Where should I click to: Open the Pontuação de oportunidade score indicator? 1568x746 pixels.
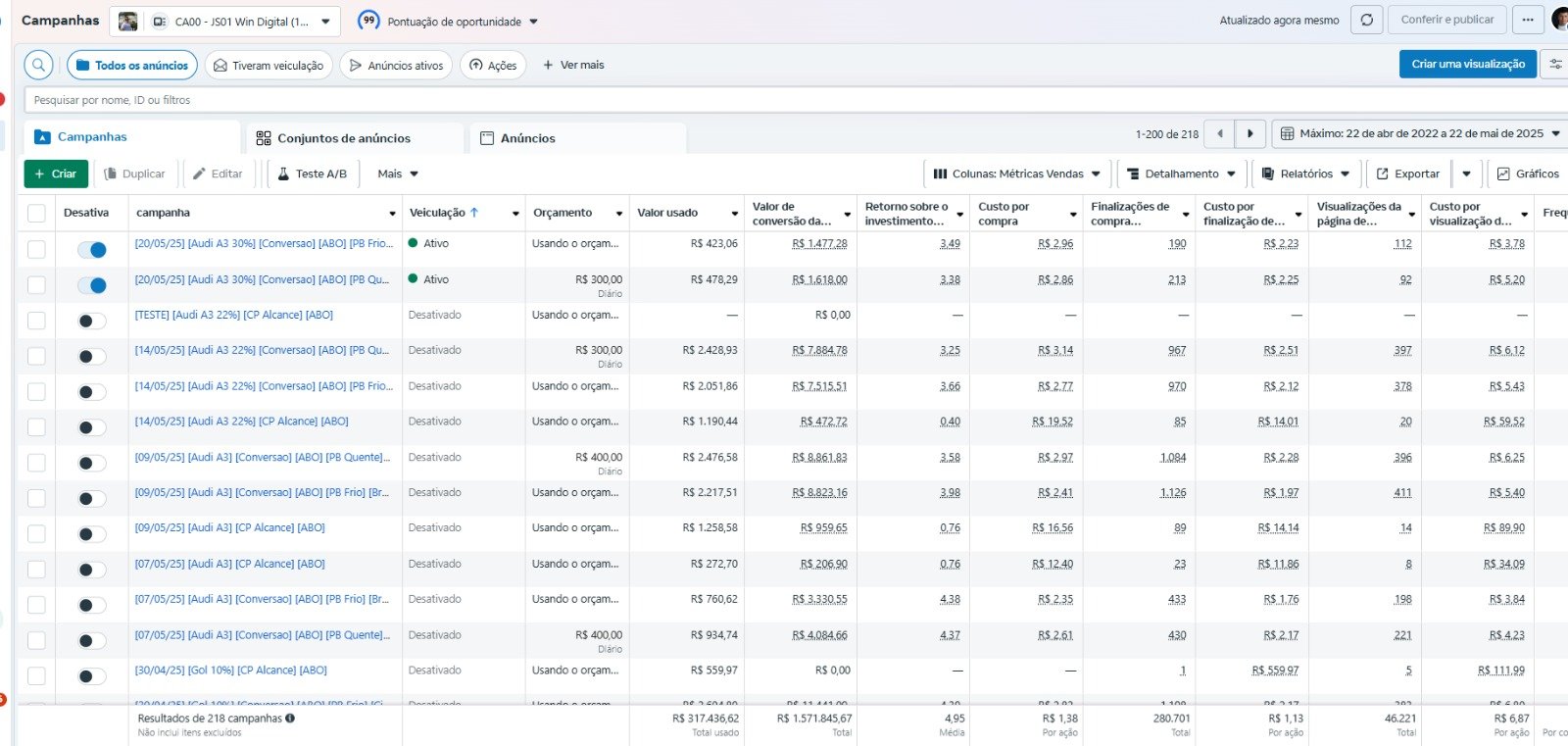coord(368,21)
